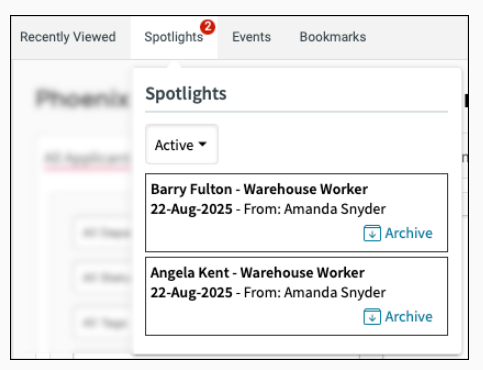
Task: Switch to the Spotlights tab
Action: pyautogui.click(x=174, y=37)
